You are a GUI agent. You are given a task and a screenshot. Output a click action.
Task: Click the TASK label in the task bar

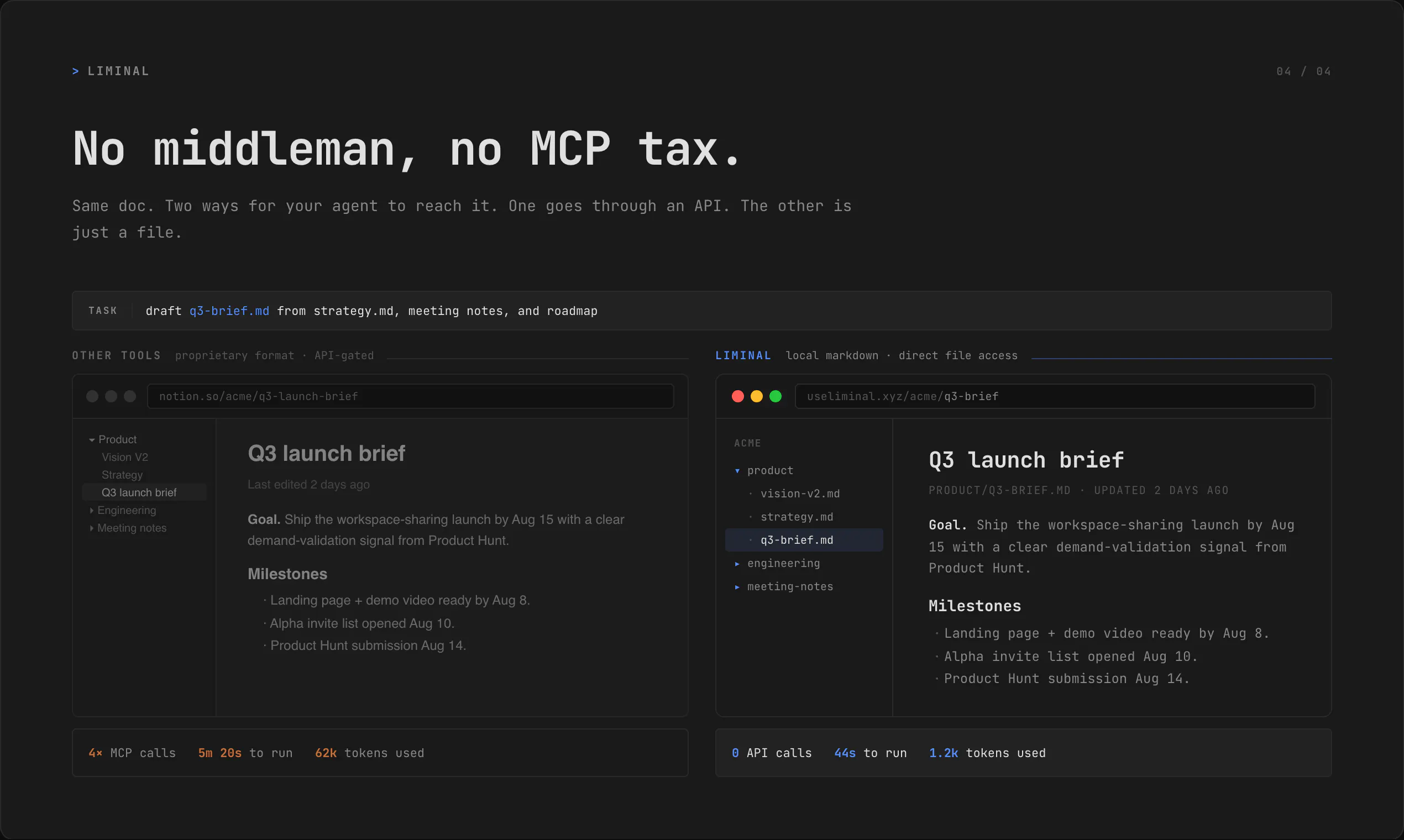pyautogui.click(x=102, y=311)
